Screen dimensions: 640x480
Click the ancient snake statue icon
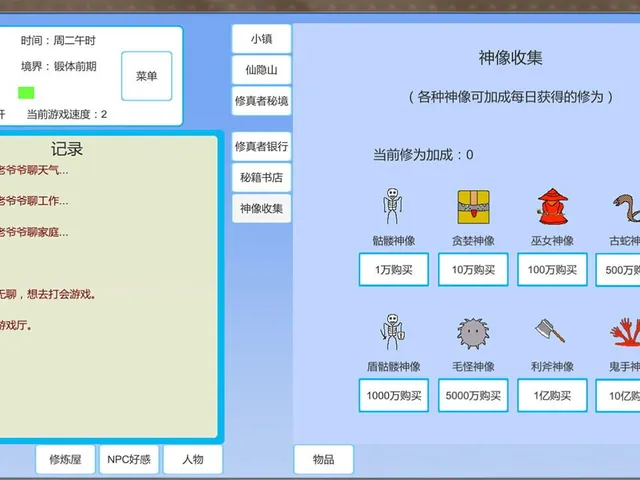click(x=627, y=208)
